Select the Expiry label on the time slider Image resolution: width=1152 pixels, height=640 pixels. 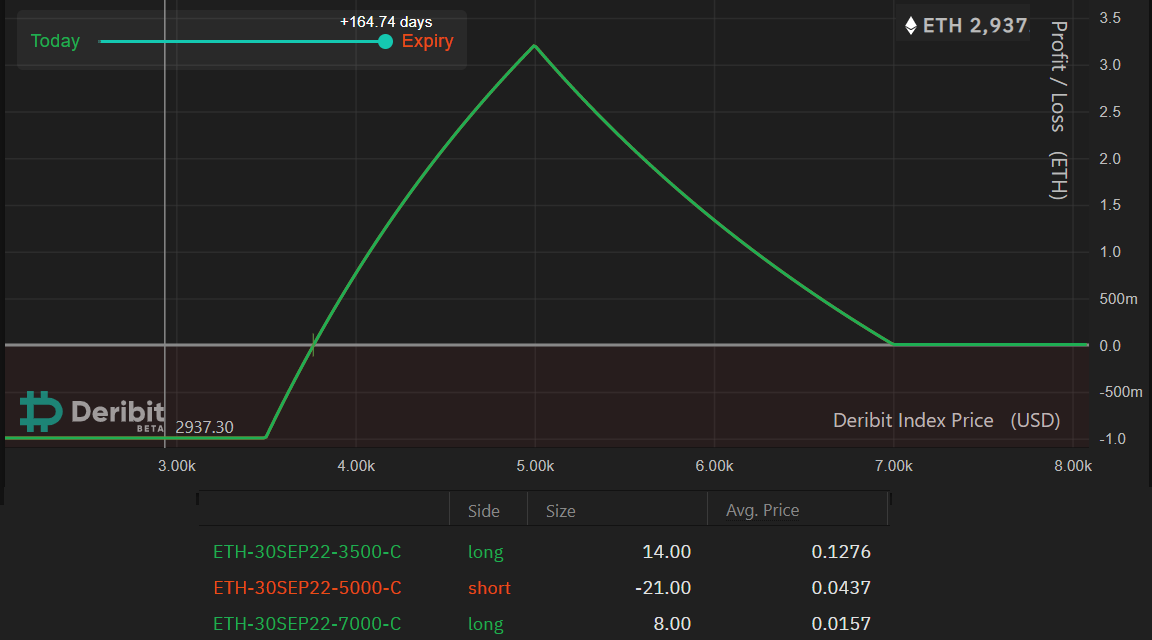click(427, 41)
